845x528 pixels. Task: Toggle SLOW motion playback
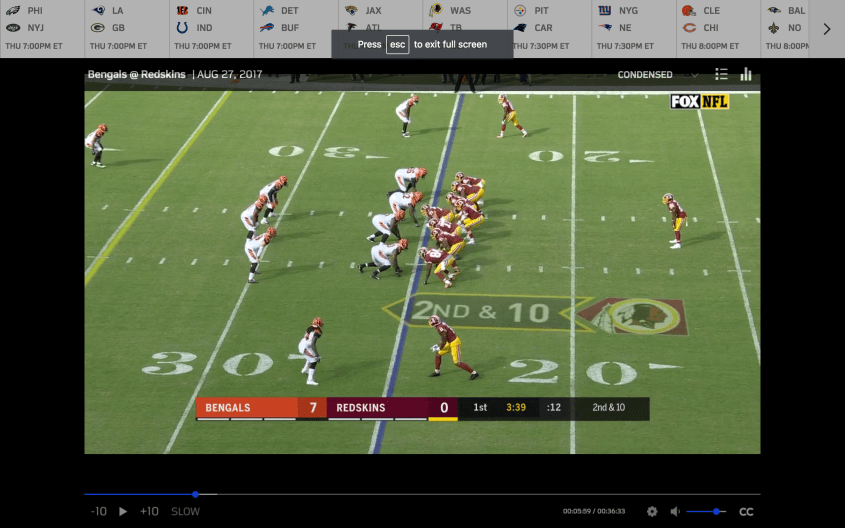tap(185, 511)
